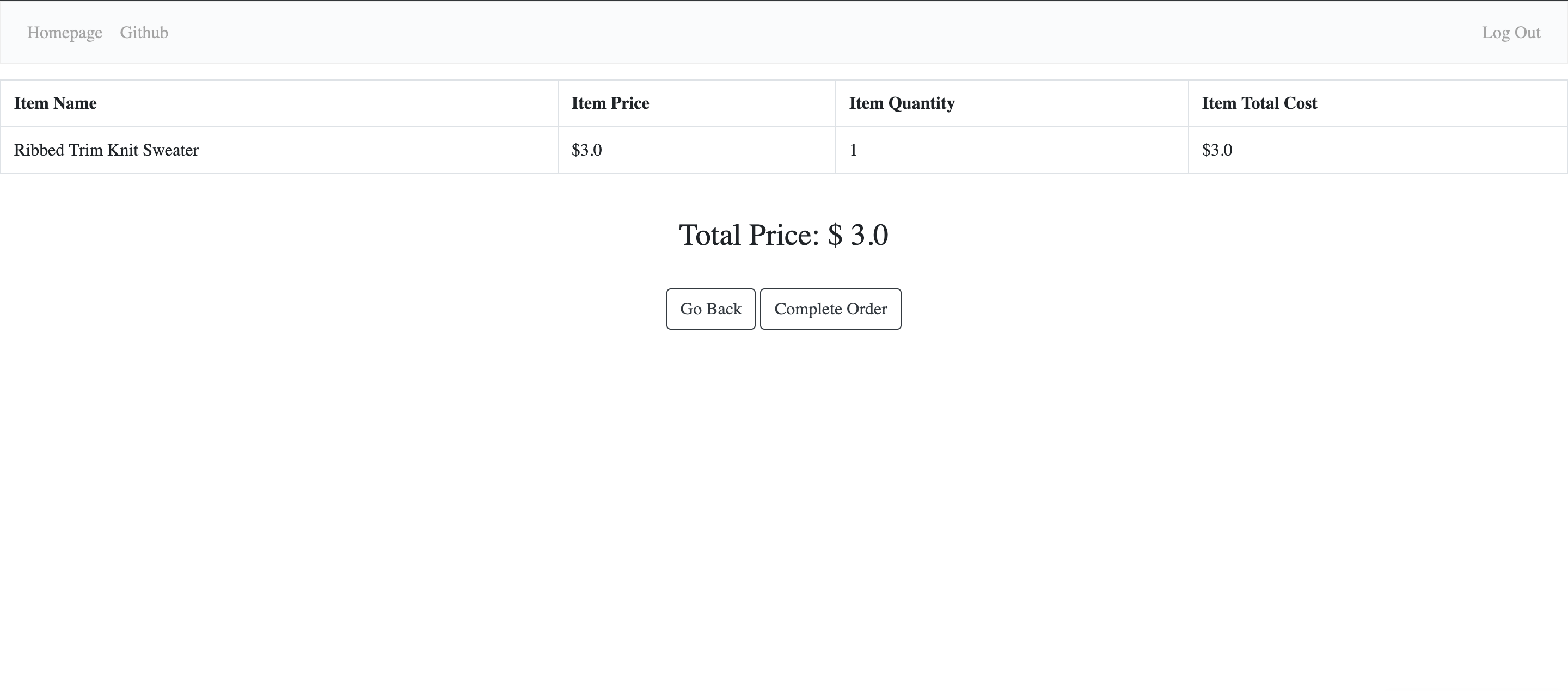Screen dimensions: 1568x691
Task: Click the Complete Order button
Action: [830, 309]
